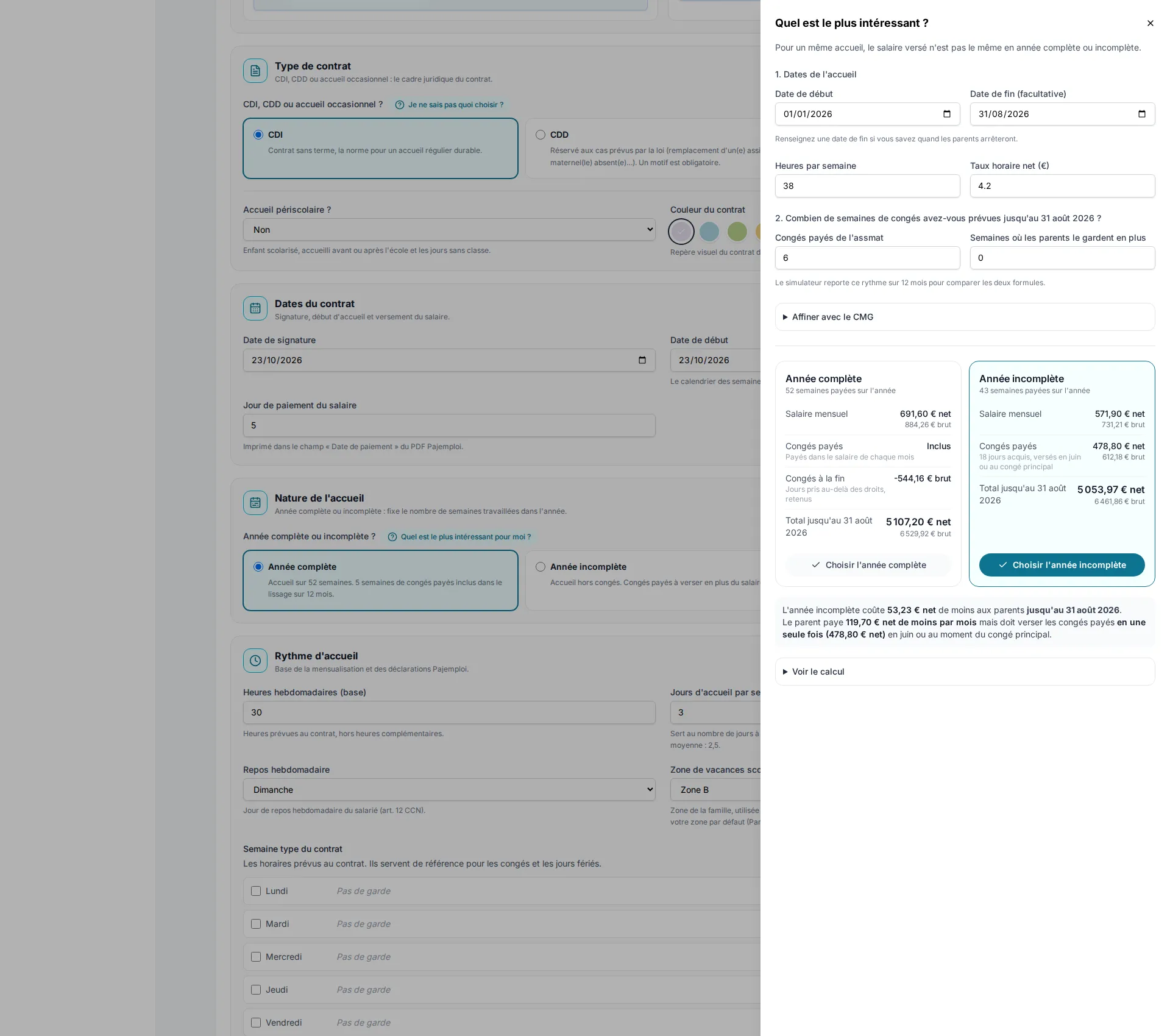The width and height of the screenshot is (1170, 1036).
Task: Check the Mercredi checkbox
Action: (256, 957)
